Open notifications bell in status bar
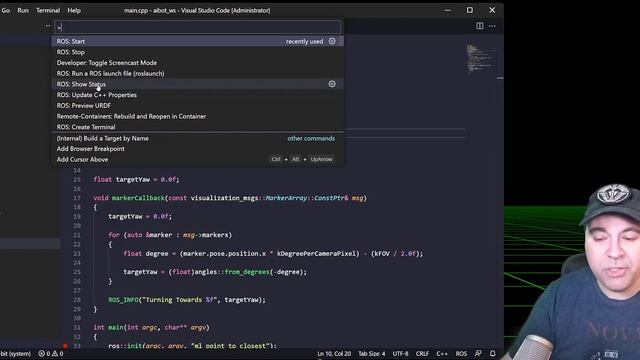 point(493,353)
